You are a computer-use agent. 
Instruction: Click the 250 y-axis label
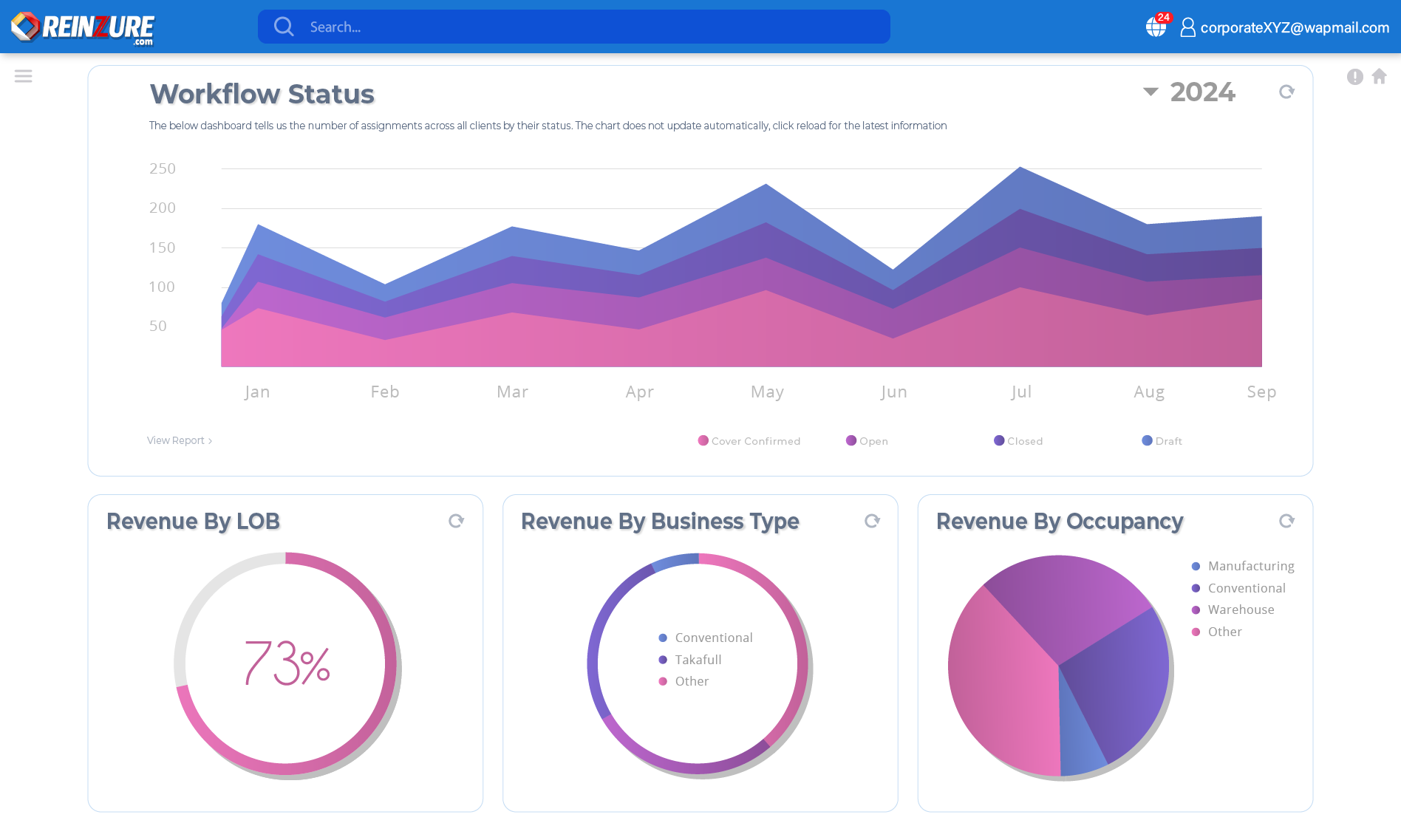point(163,168)
